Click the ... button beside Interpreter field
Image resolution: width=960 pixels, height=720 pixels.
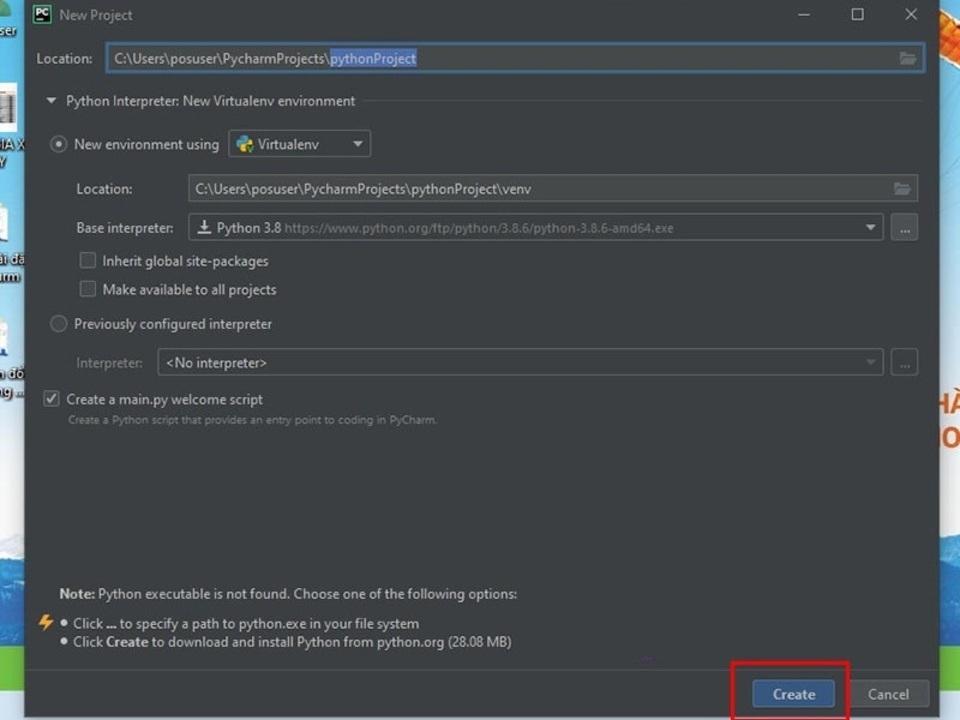pyautogui.click(x=904, y=362)
